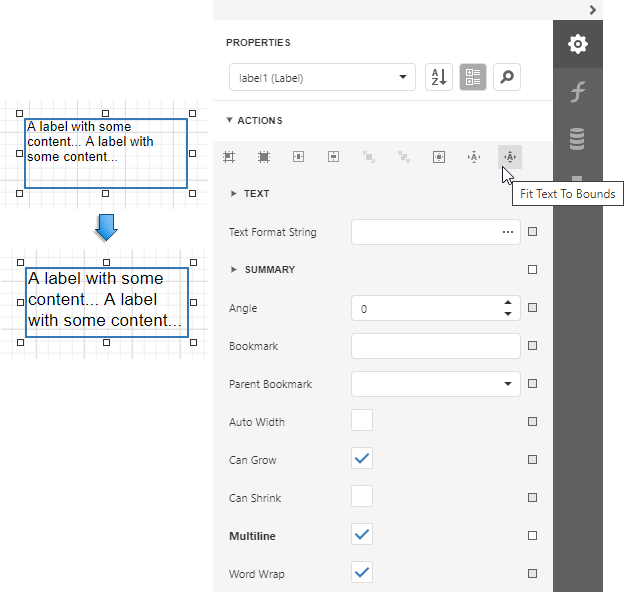Click the Size to Grid action icon

[264, 157]
